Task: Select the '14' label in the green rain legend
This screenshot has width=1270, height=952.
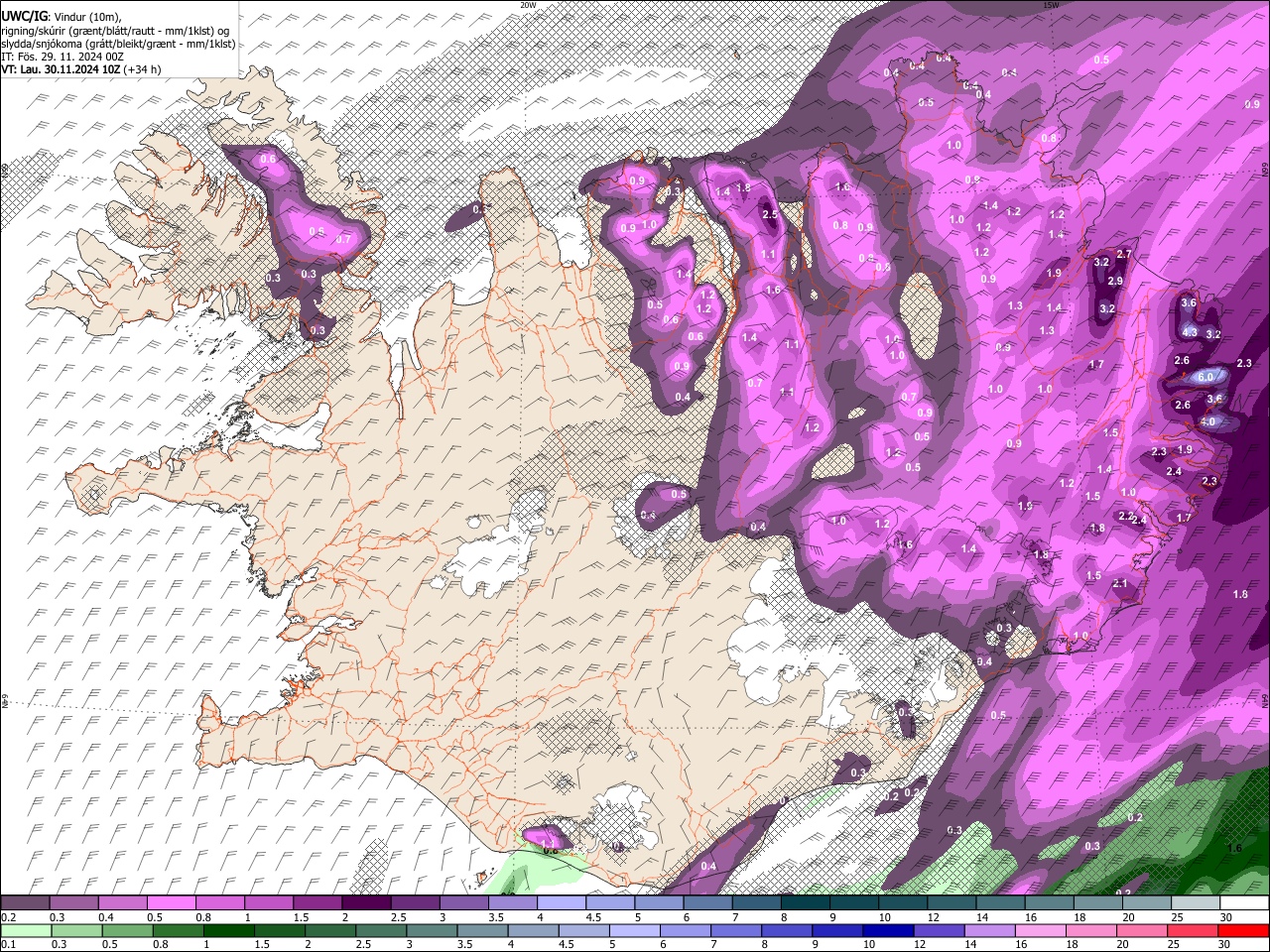Action: click(970, 945)
